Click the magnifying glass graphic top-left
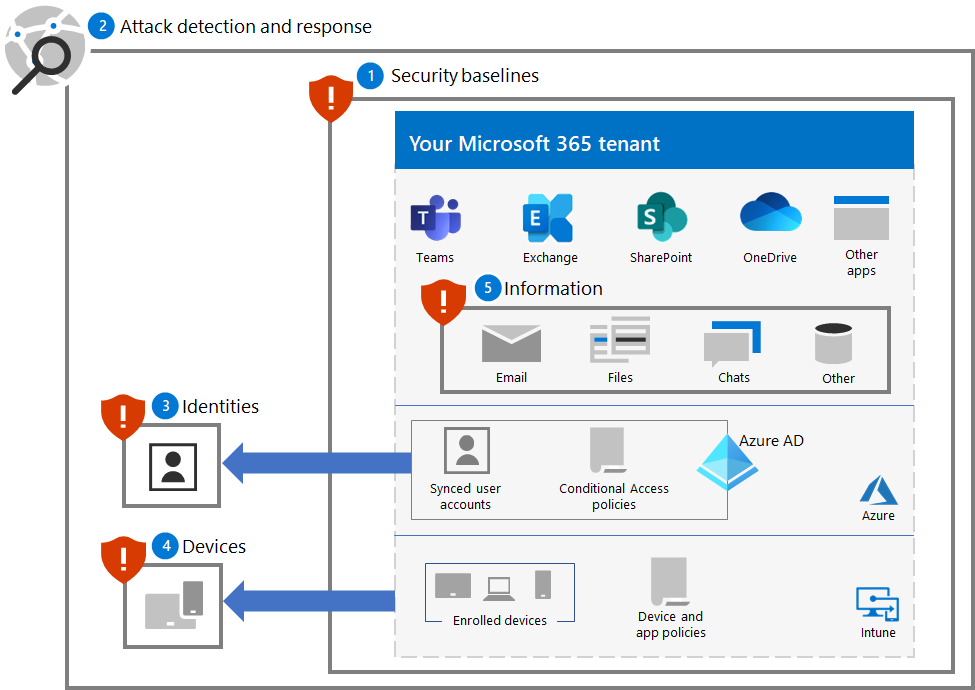Viewport: 975px width, 690px height. 44,48
